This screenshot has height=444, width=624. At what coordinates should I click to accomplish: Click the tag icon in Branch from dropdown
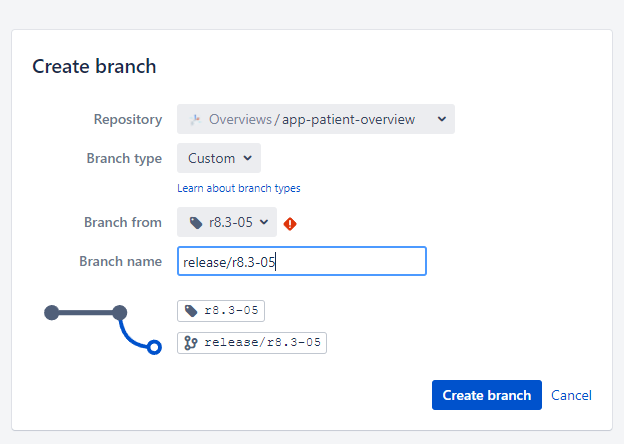click(x=196, y=222)
